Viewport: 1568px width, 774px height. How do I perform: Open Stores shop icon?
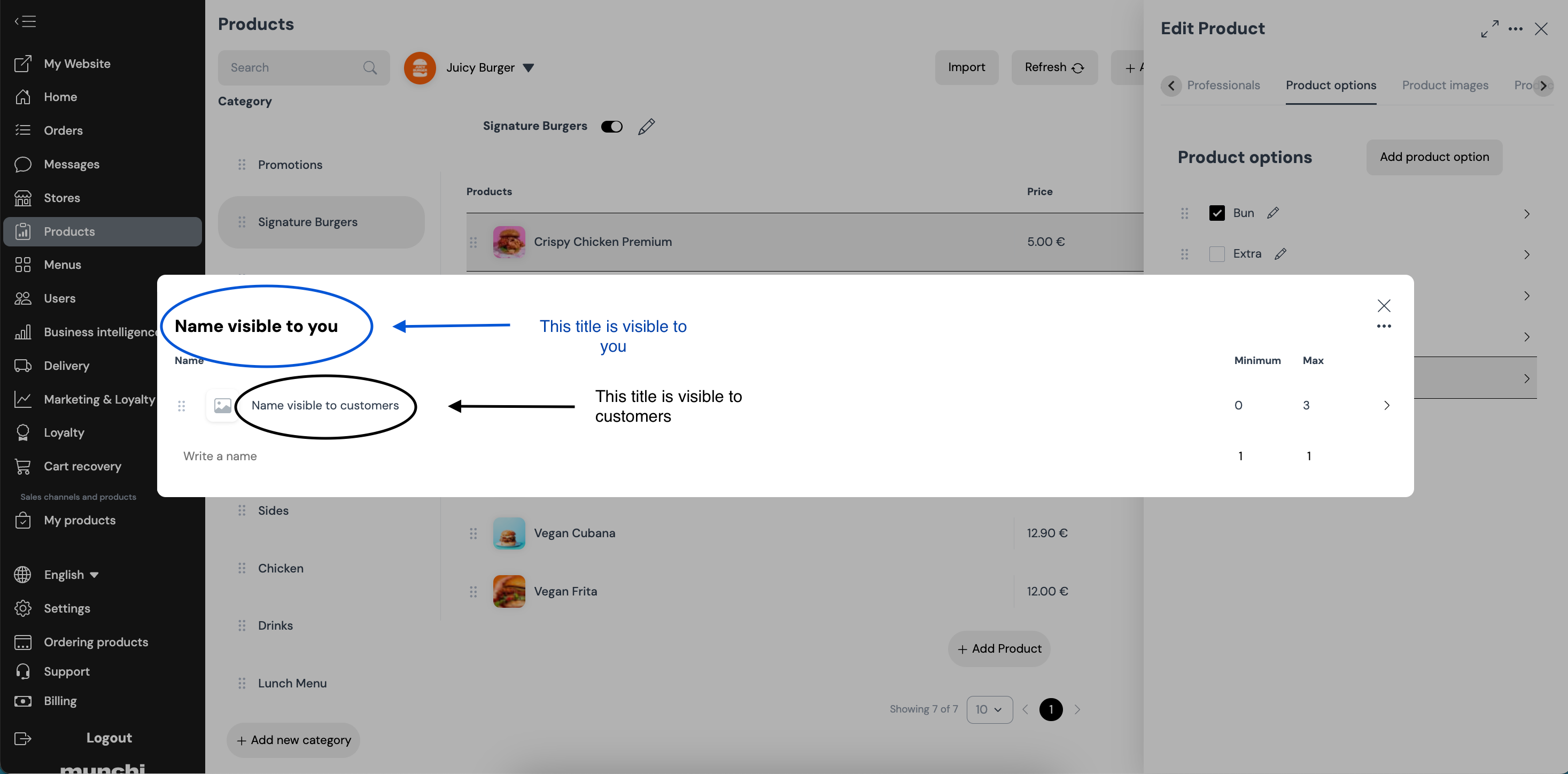click(x=23, y=197)
